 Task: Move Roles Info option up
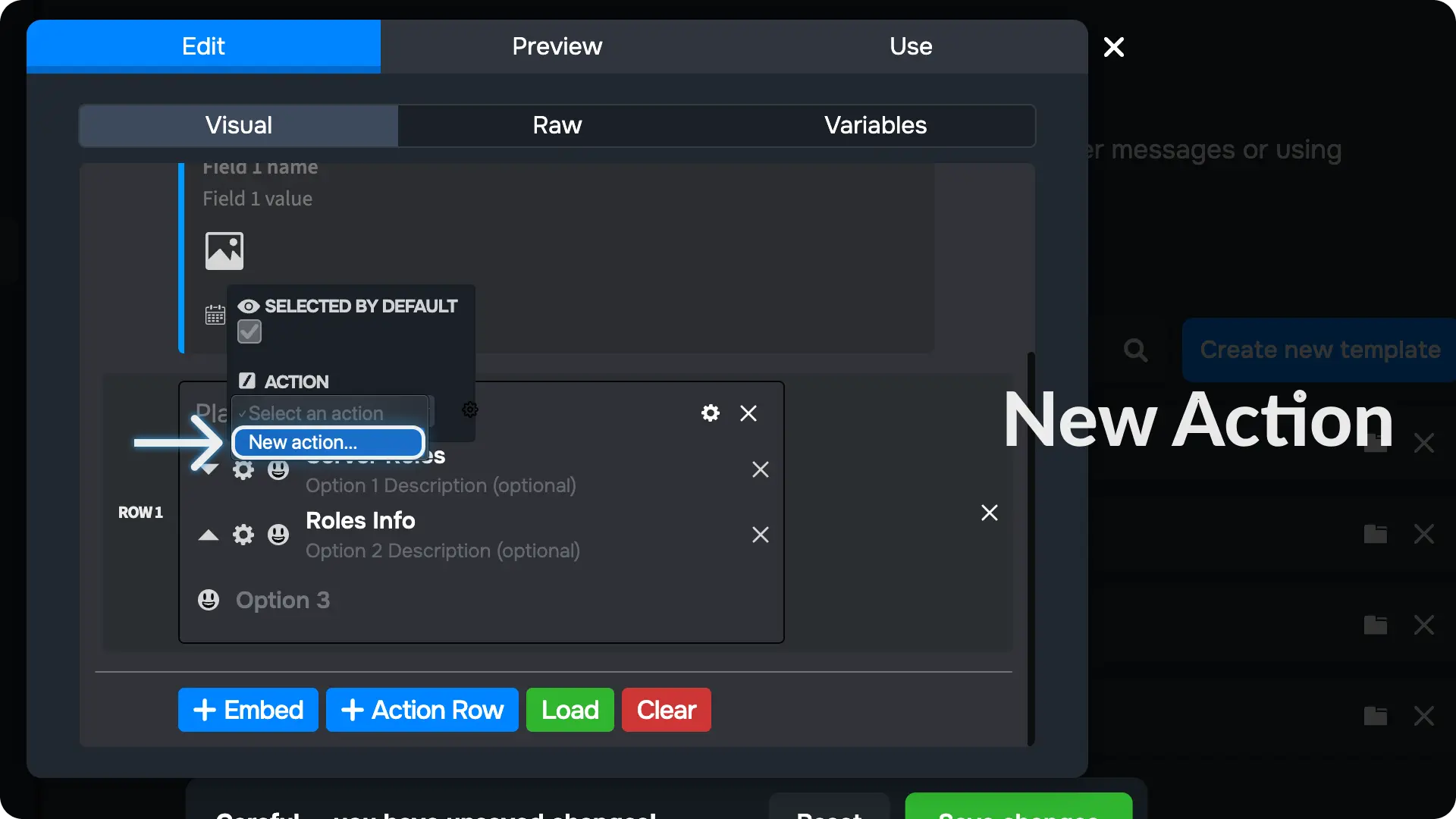(209, 535)
